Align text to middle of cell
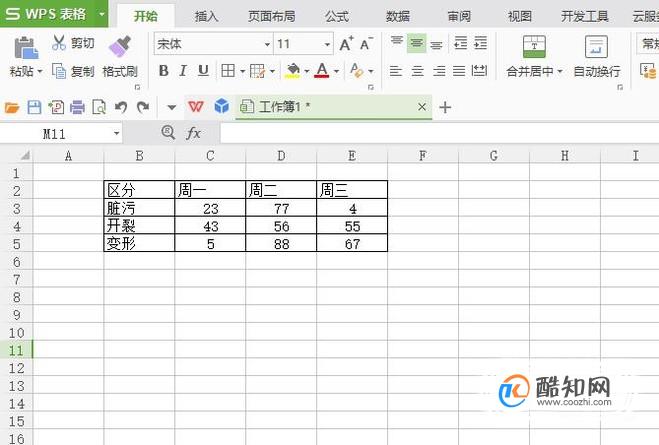The height and width of the screenshot is (445, 659). click(416, 43)
